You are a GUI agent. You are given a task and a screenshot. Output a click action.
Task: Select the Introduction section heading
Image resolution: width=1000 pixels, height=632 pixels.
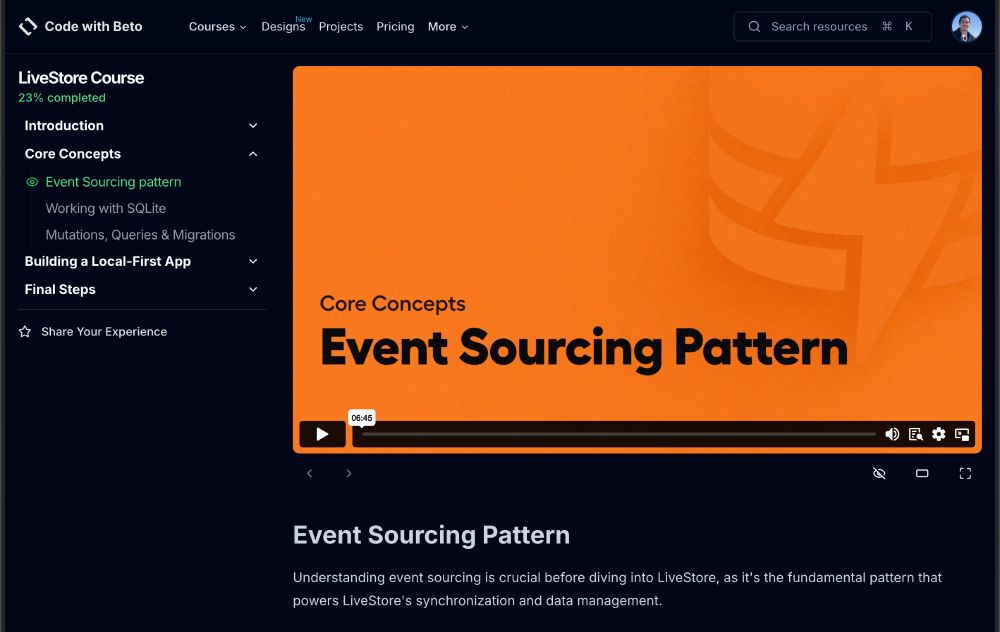(x=64, y=126)
